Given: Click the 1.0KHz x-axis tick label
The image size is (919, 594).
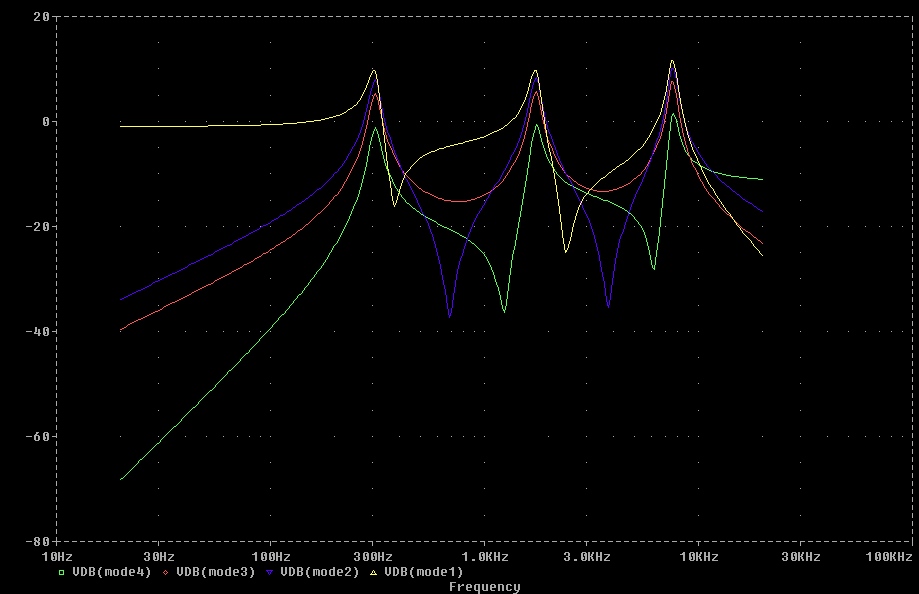Looking at the screenshot, I should [484, 556].
